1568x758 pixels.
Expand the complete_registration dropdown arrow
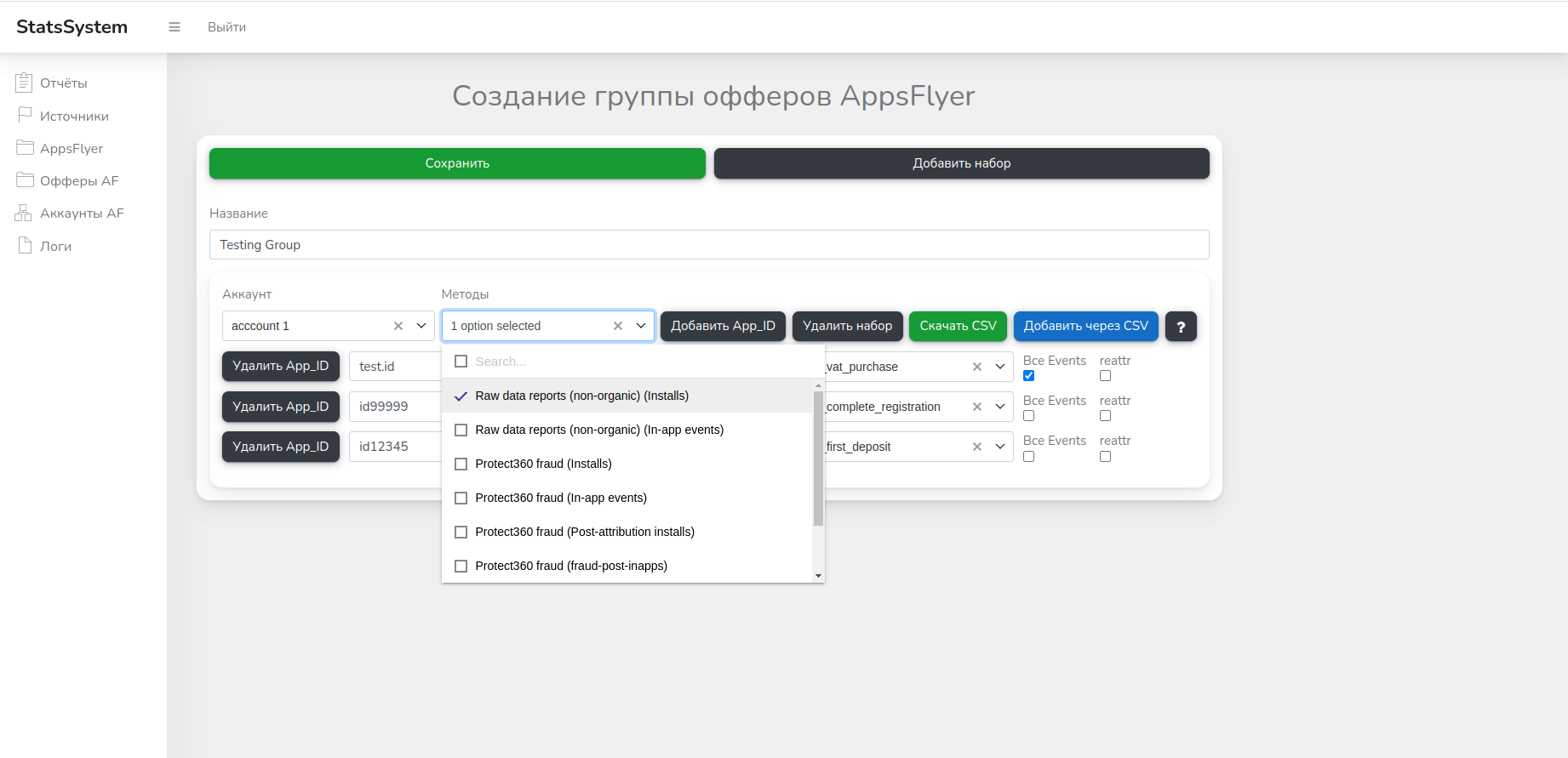[x=1000, y=407]
